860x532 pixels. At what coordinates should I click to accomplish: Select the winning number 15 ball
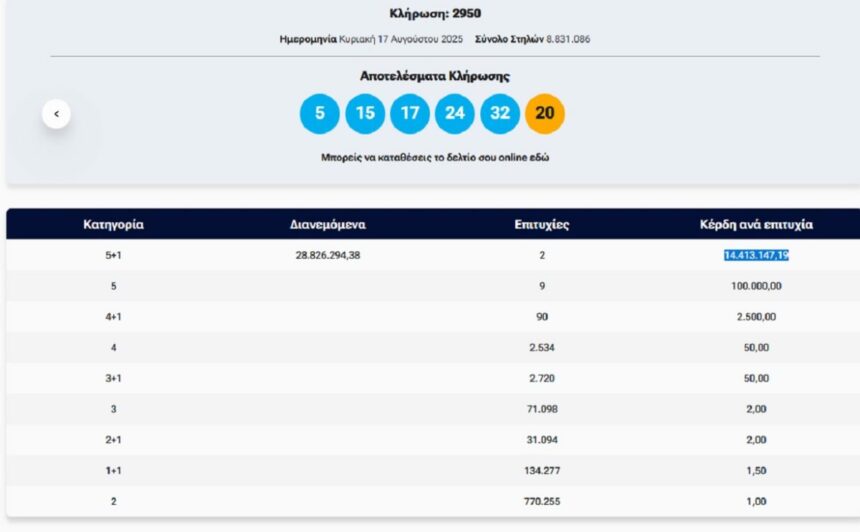point(365,113)
